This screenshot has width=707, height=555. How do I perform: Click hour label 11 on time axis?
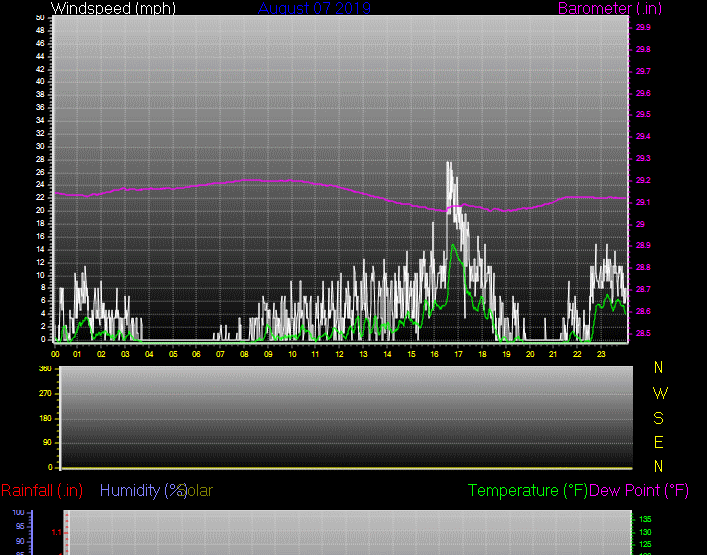[x=315, y=354]
